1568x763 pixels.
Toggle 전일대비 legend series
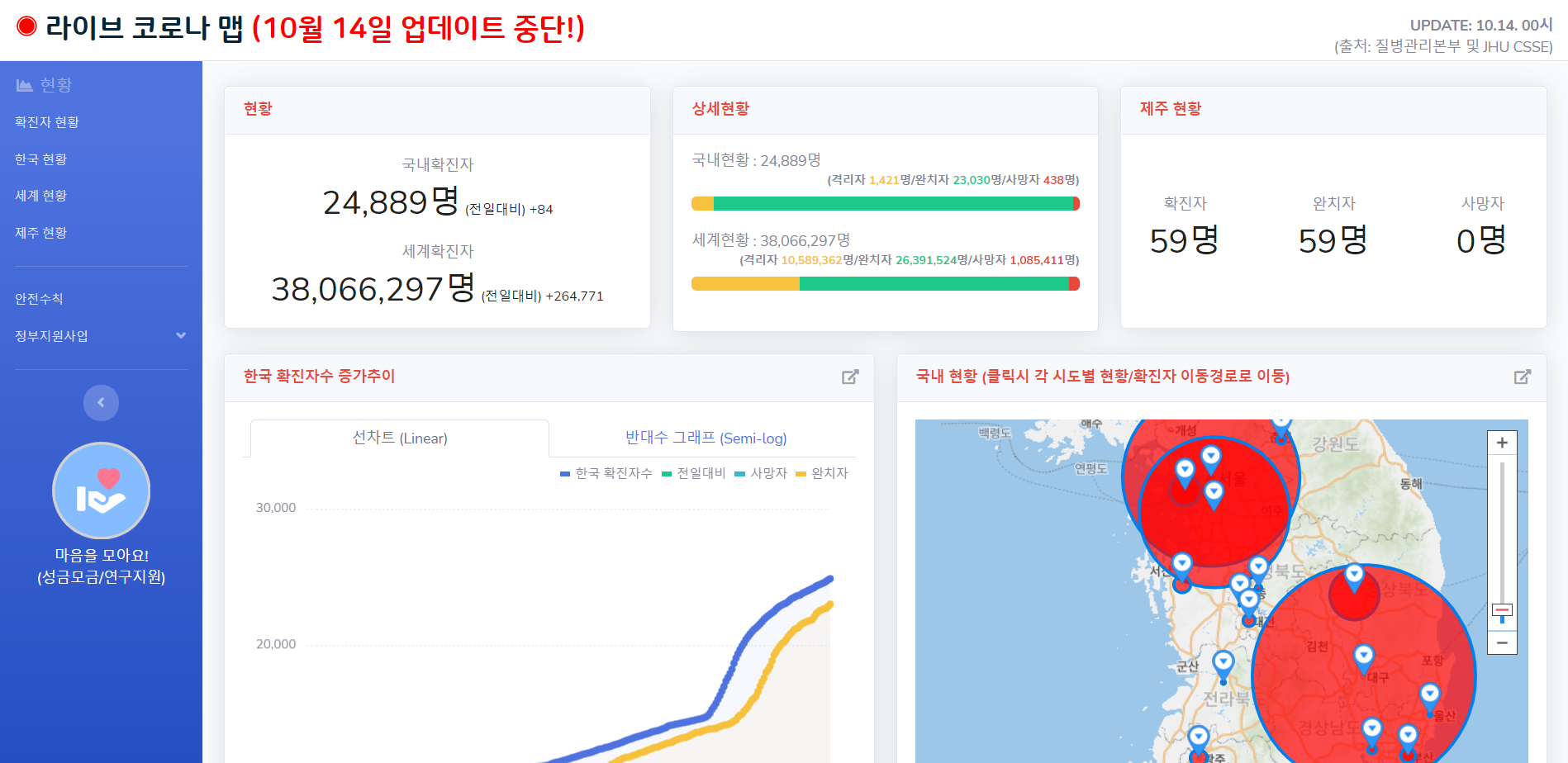694,473
